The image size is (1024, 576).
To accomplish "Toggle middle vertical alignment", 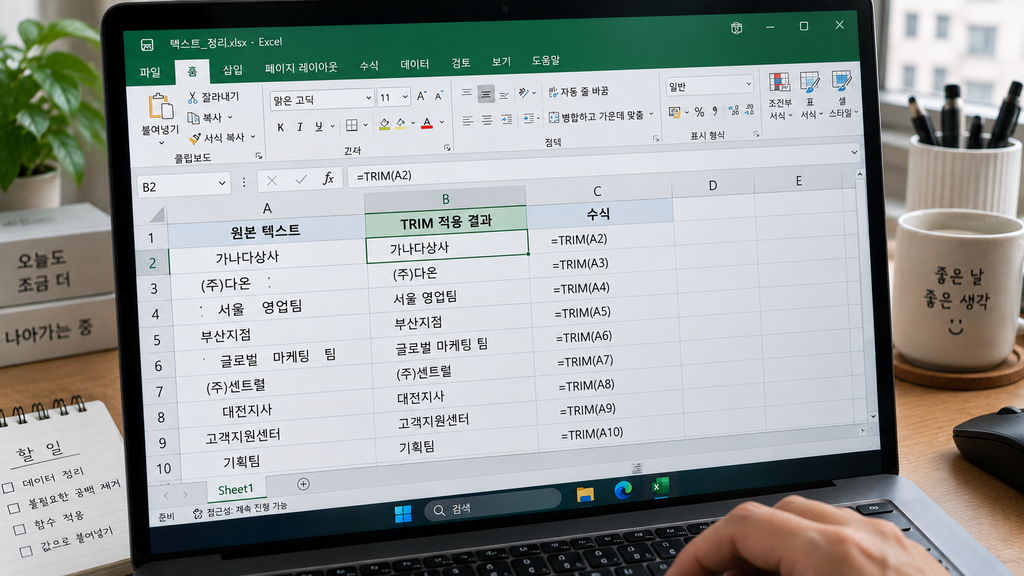I will (x=485, y=94).
